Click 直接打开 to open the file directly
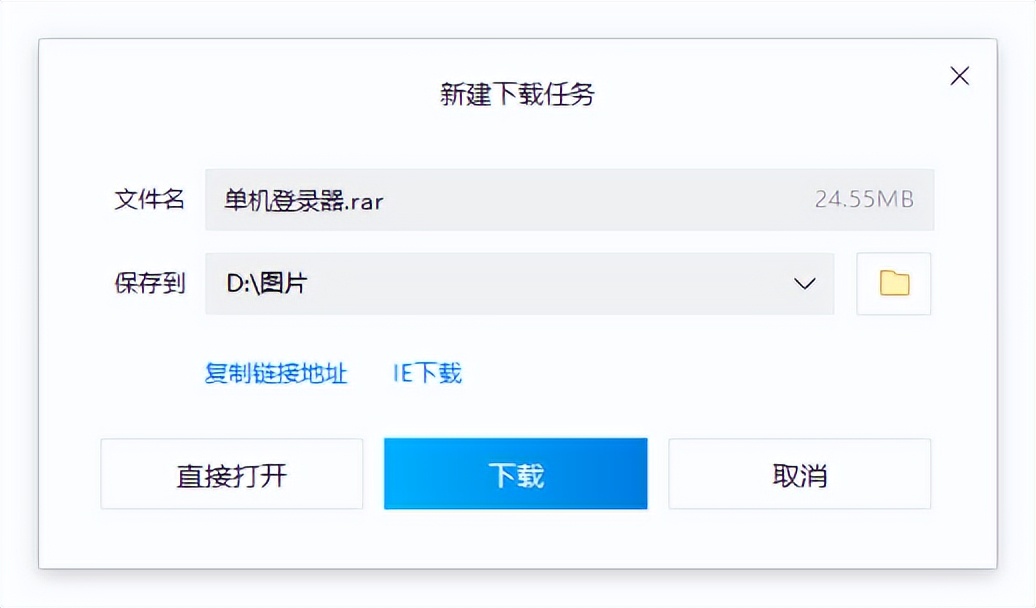This screenshot has height=608, width=1036. click(231, 474)
